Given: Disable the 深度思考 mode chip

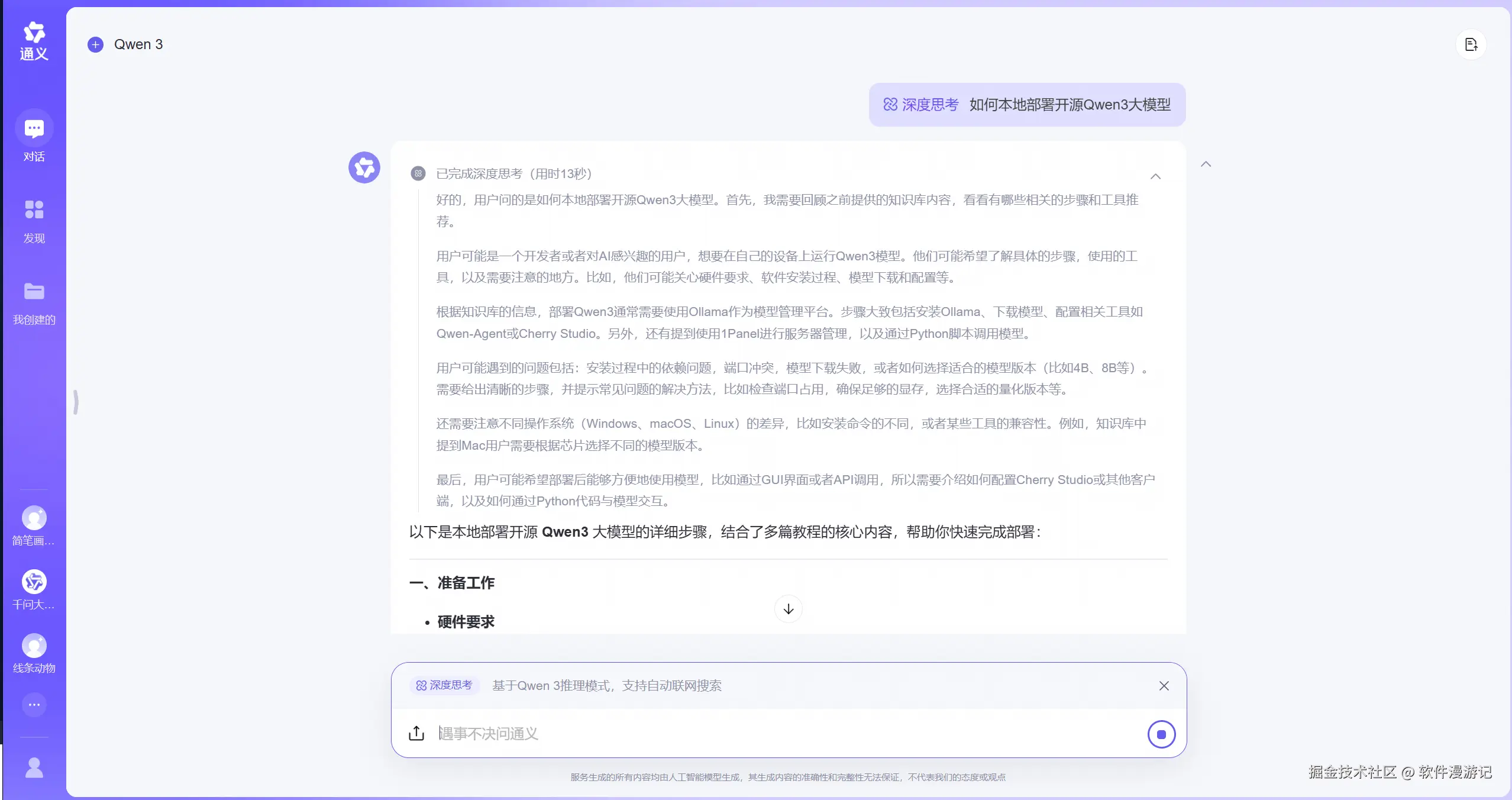Looking at the screenshot, I should click(x=444, y=685).
